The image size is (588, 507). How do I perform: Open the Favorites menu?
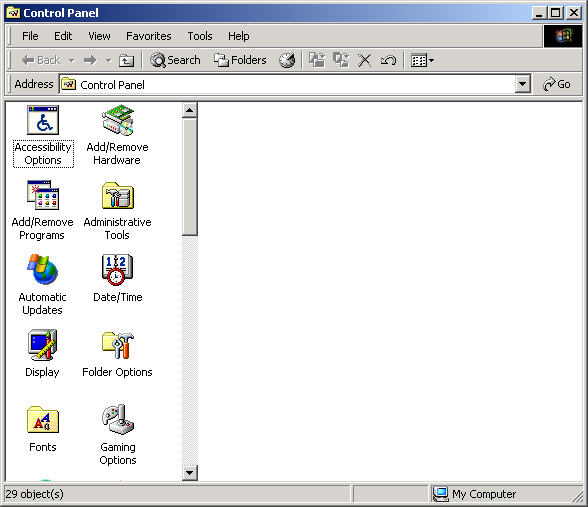[148, 36]
